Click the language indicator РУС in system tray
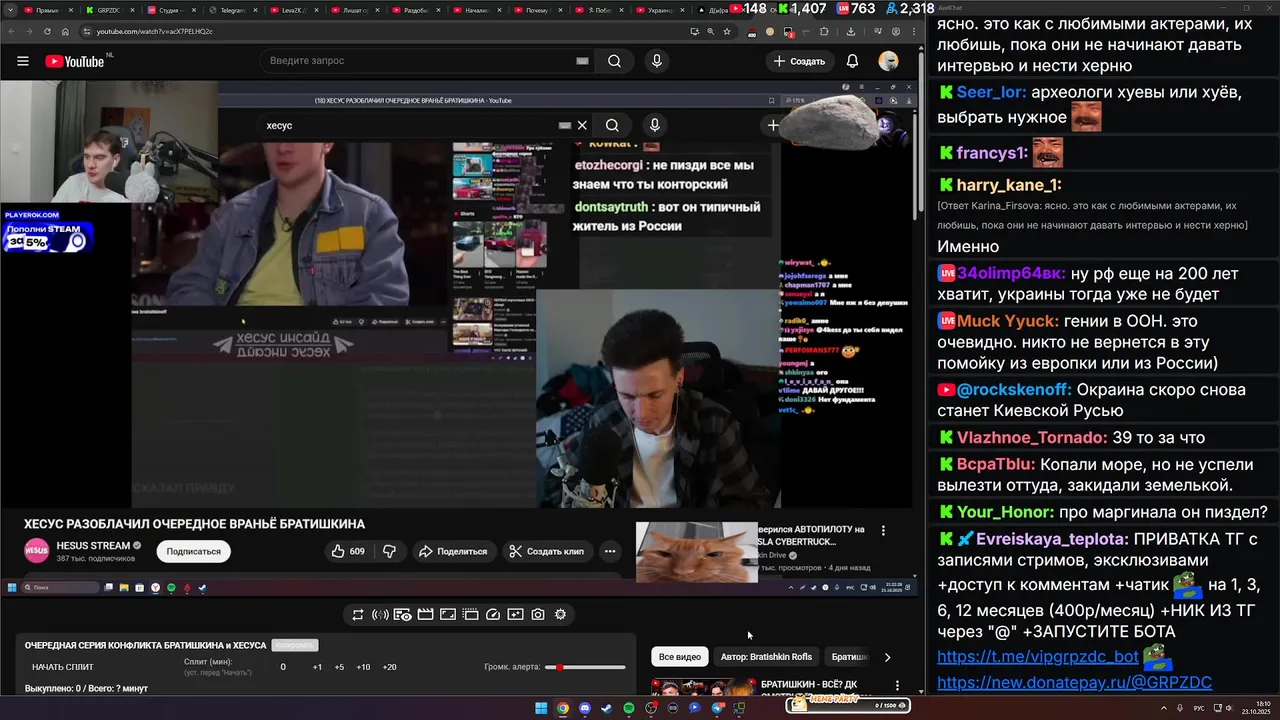 tap(1199, 708)
